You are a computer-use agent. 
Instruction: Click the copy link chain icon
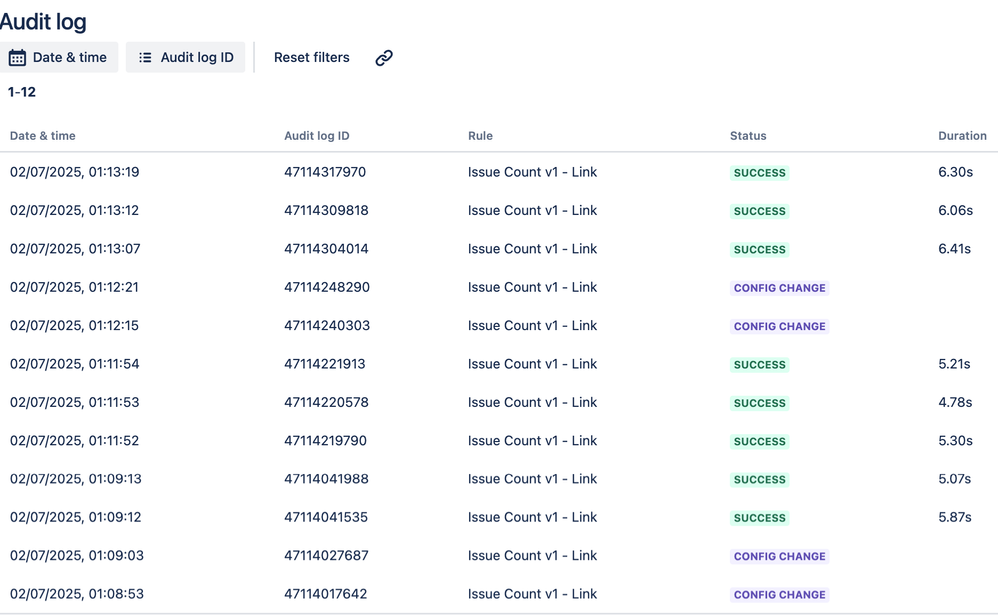(x=384, y=58)
